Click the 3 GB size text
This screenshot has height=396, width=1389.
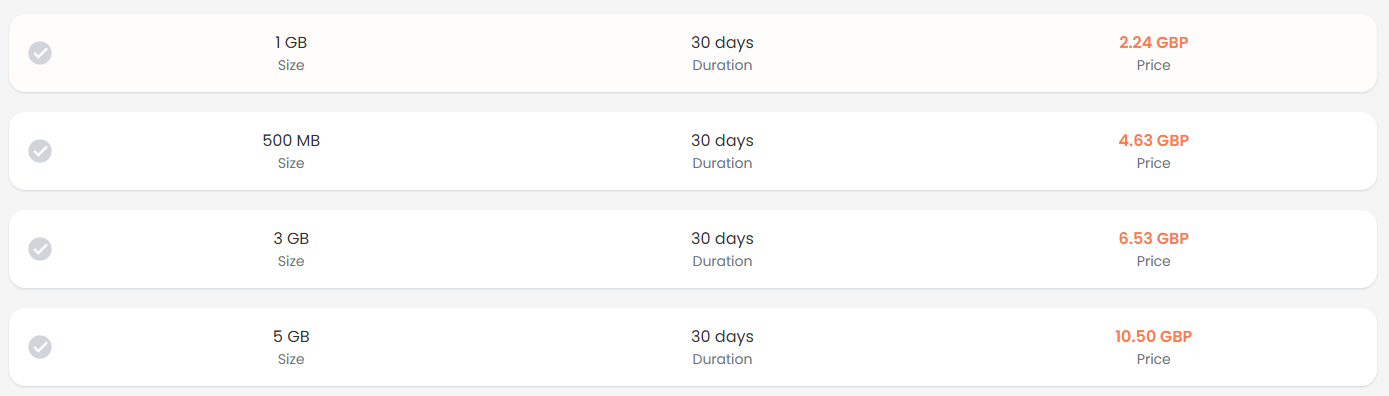point(291,238)
